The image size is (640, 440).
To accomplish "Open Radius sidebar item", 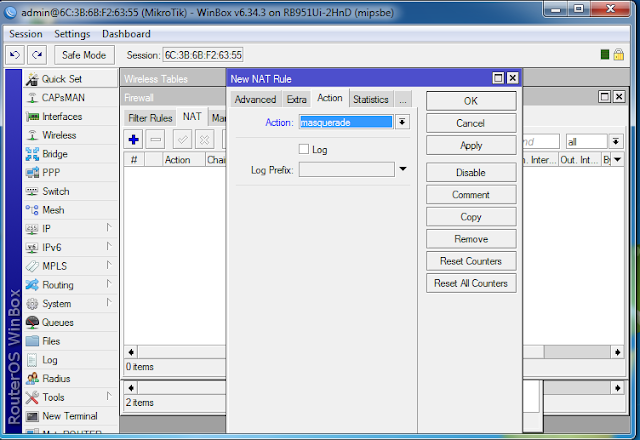I will (70, 379).
